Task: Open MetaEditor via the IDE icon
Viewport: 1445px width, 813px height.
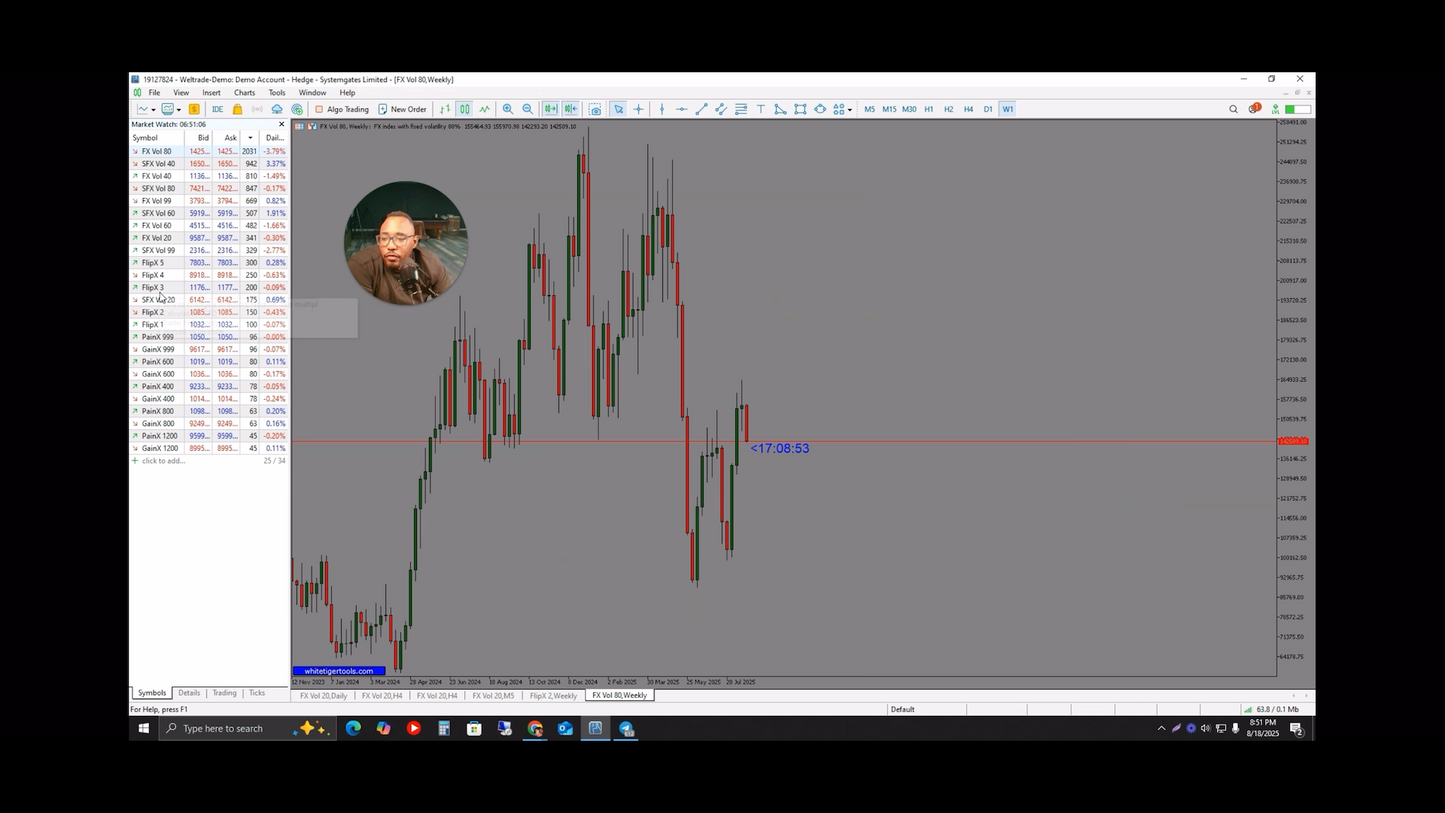Action: 216,109
